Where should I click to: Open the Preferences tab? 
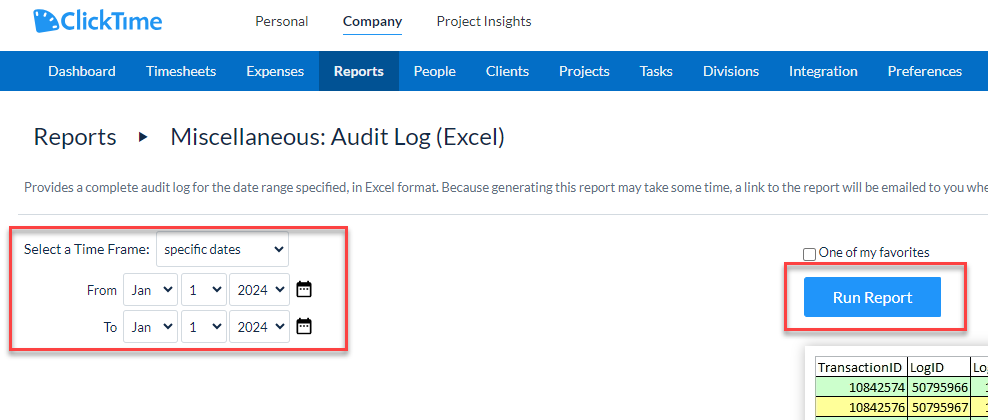pos(924,71)
